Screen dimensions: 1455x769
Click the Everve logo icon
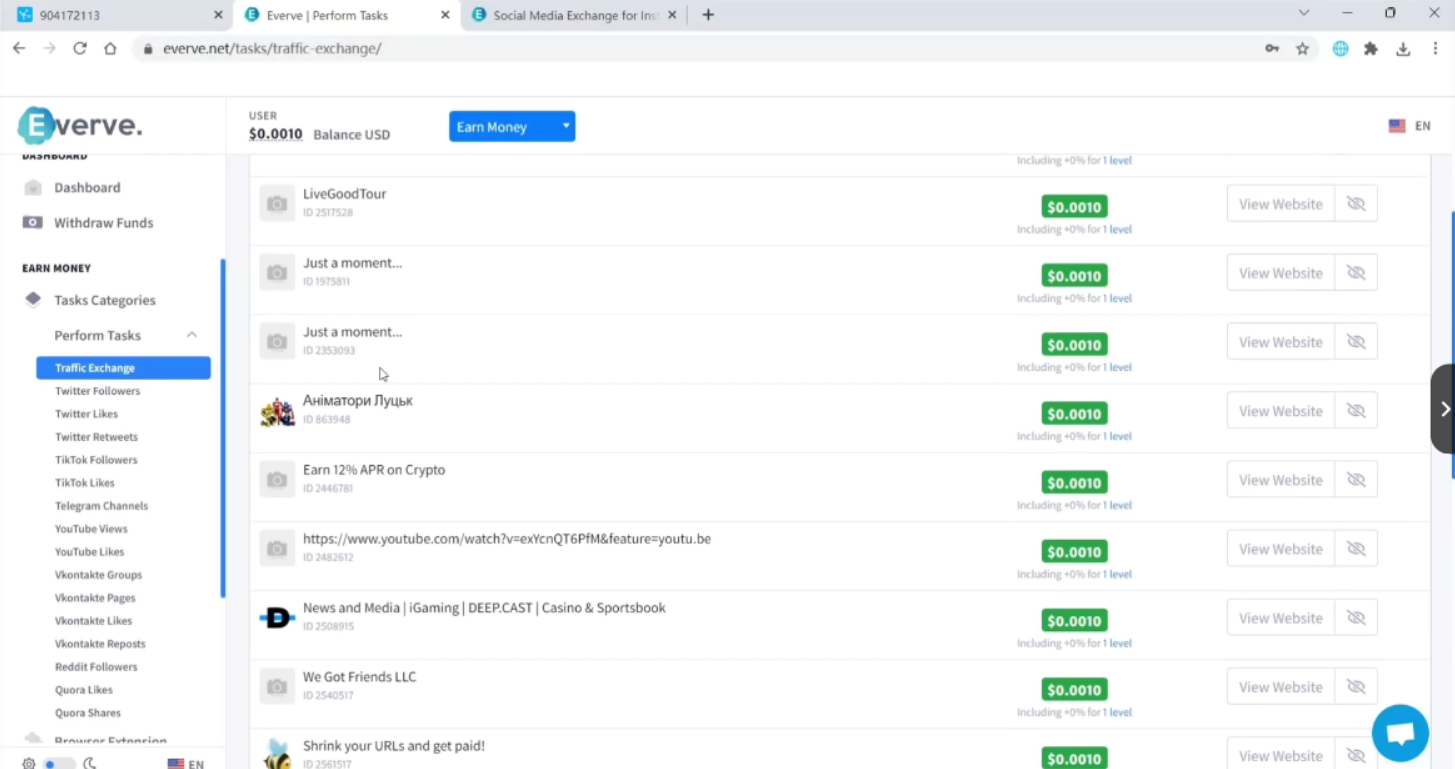point(37,126)
